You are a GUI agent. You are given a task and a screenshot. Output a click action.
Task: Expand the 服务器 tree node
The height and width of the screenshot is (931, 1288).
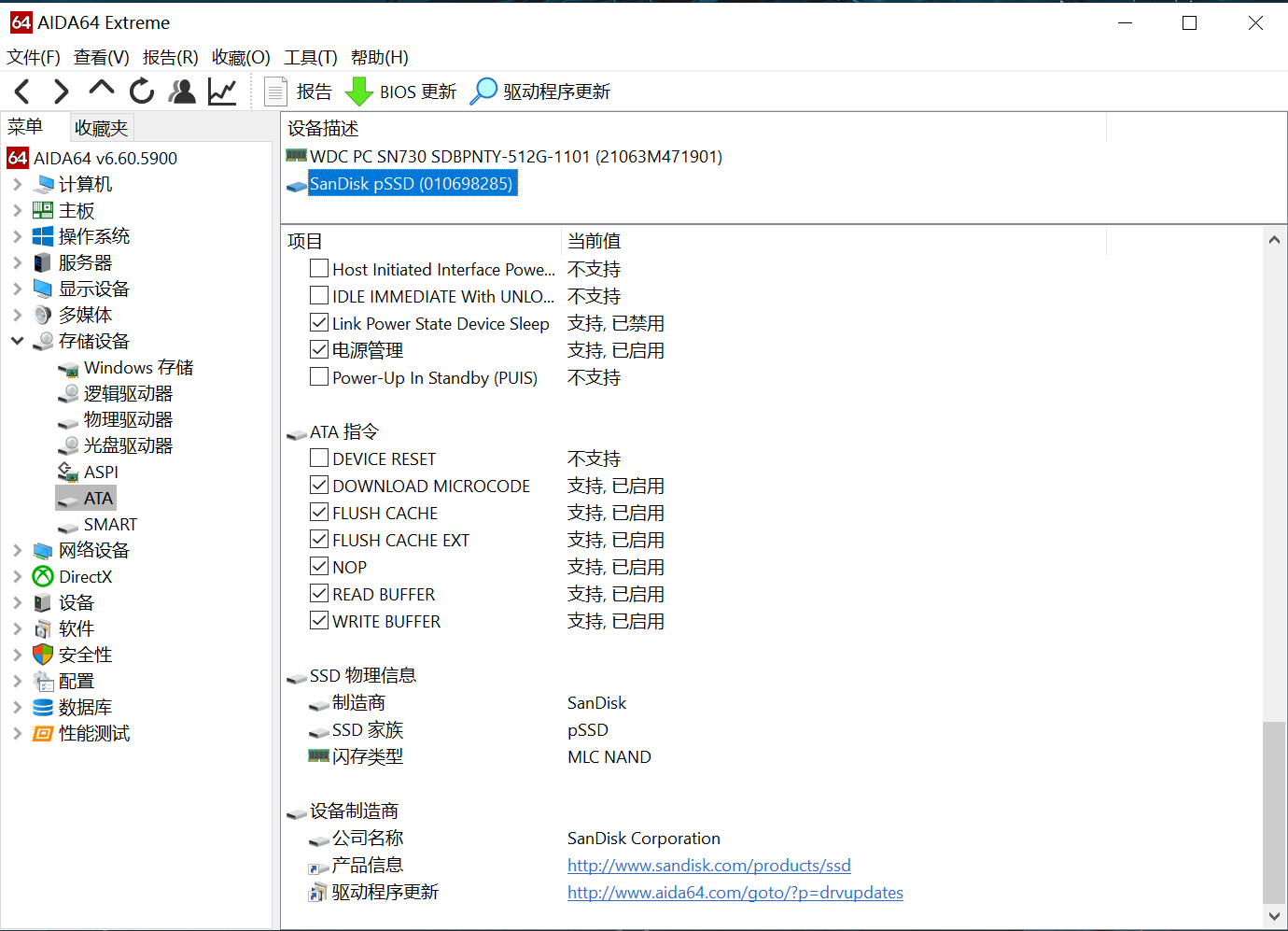point(17,262)
